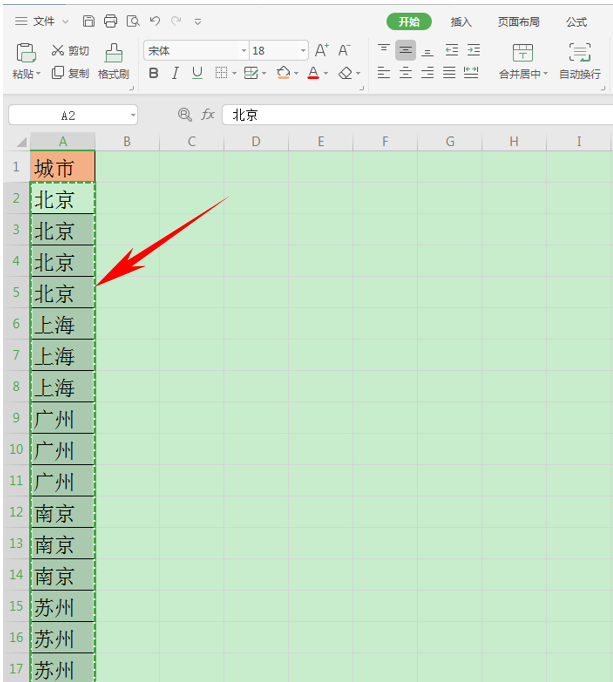This screenshot has height=682, width=613.
Task: Open Print Preview icon
Action: [x=133, y=21]
